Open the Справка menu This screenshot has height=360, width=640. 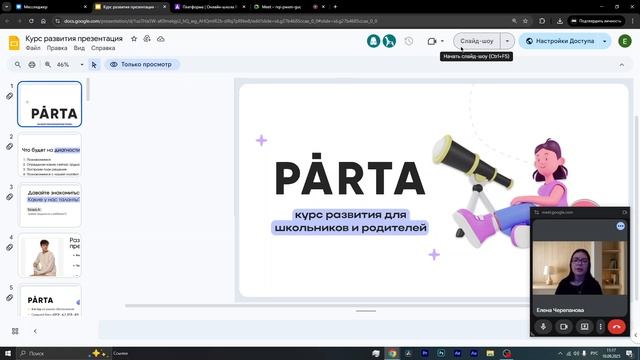(103, 48)
